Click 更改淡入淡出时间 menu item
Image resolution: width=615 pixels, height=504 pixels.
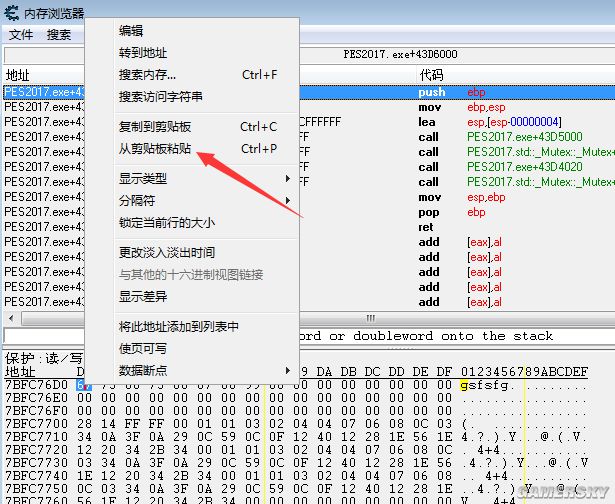tap(166, 253)
